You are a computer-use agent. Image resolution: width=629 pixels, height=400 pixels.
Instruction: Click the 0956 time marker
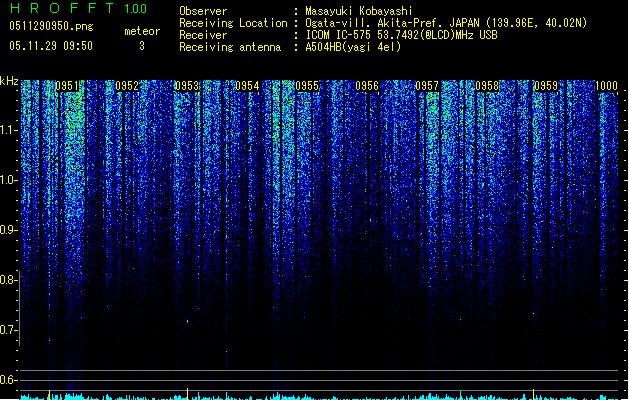click(x=367, y=86)
